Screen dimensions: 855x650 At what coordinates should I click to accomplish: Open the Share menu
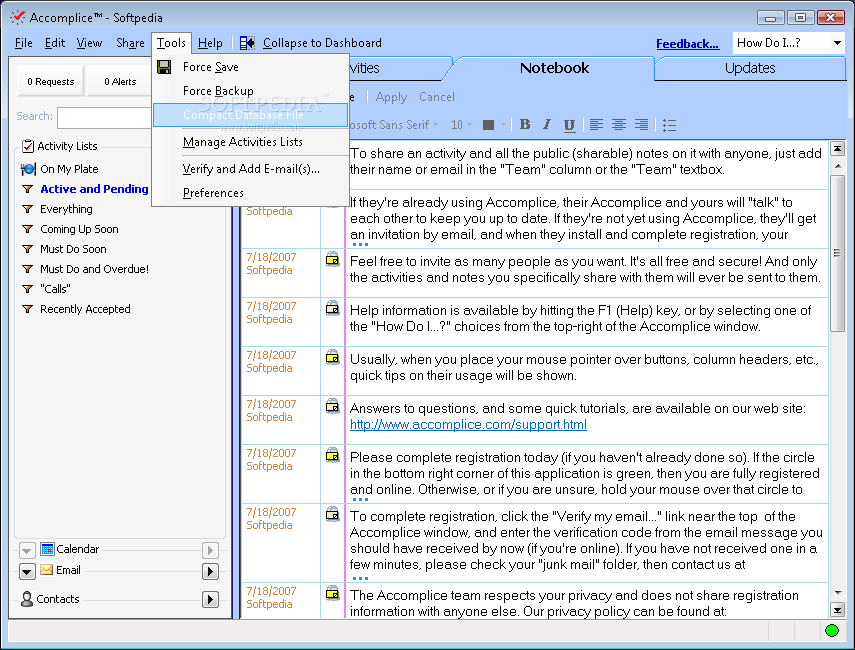pyautogui.click(x=130, y=43)
